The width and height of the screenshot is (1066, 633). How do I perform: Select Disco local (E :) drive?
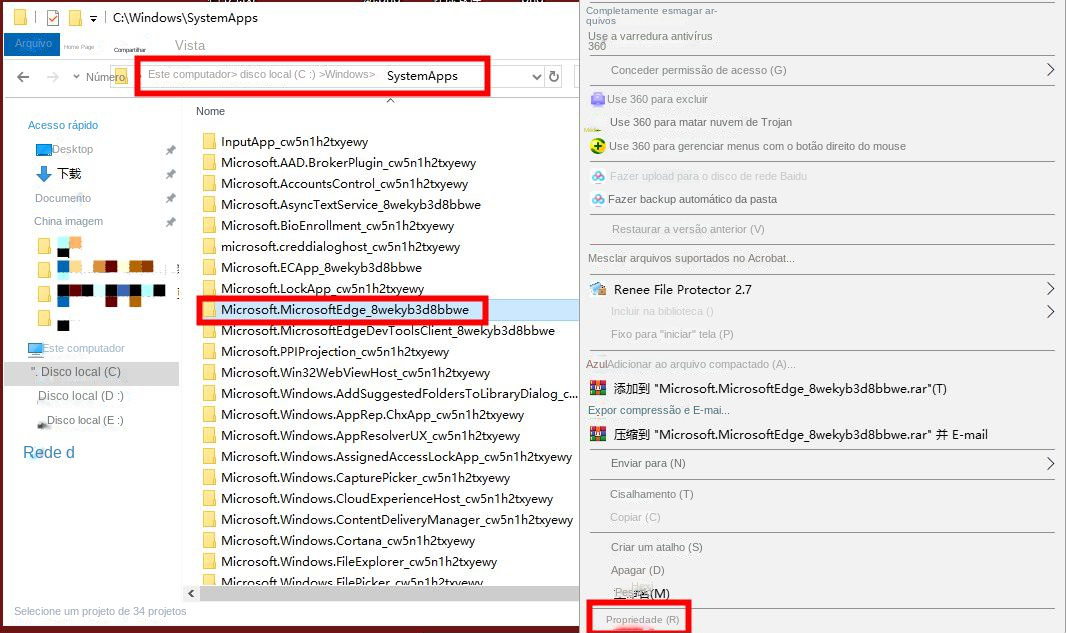tap(85, 420)
